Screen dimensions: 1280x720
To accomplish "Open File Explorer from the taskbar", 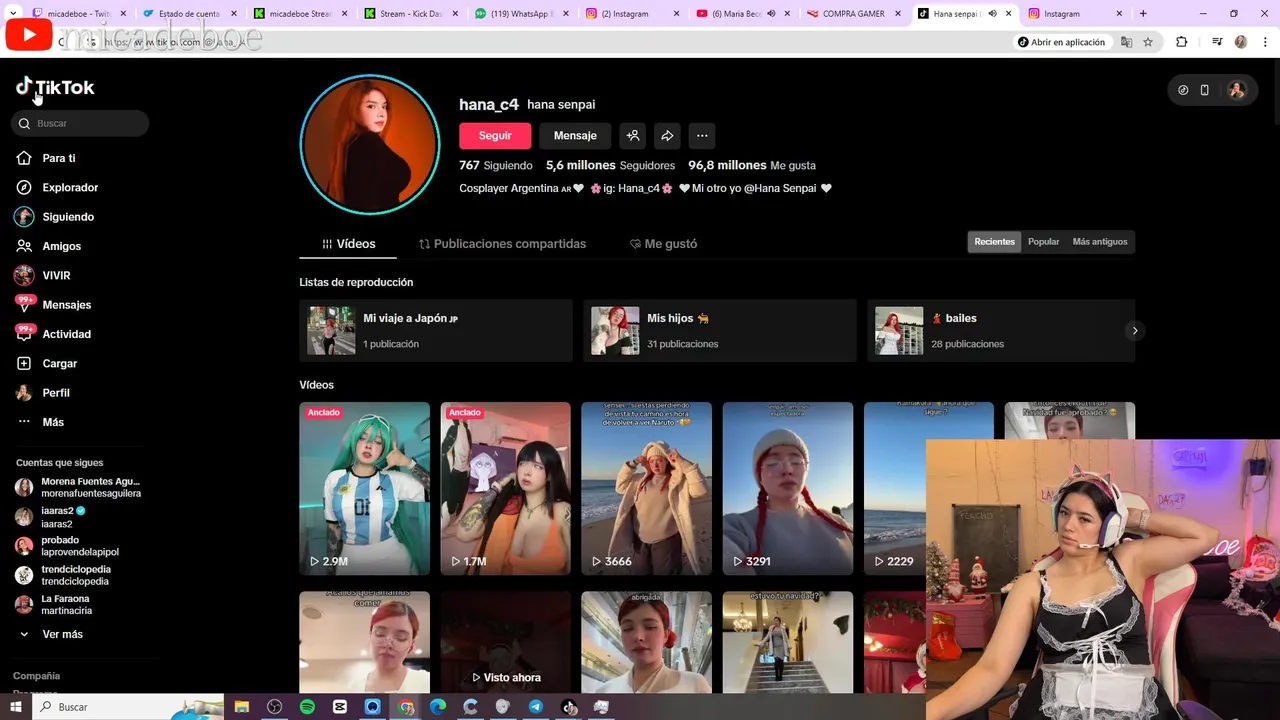I will [241, 707].
